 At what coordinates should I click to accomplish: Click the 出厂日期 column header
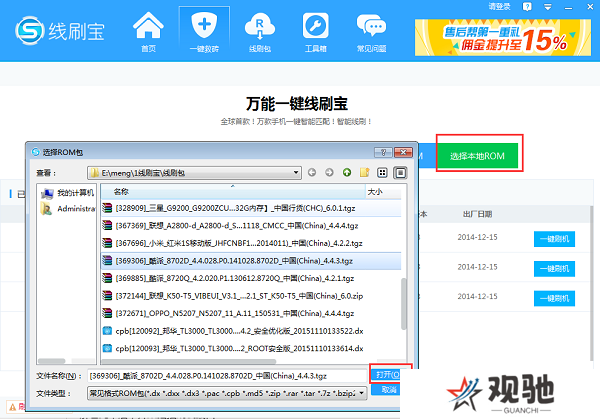477,214
